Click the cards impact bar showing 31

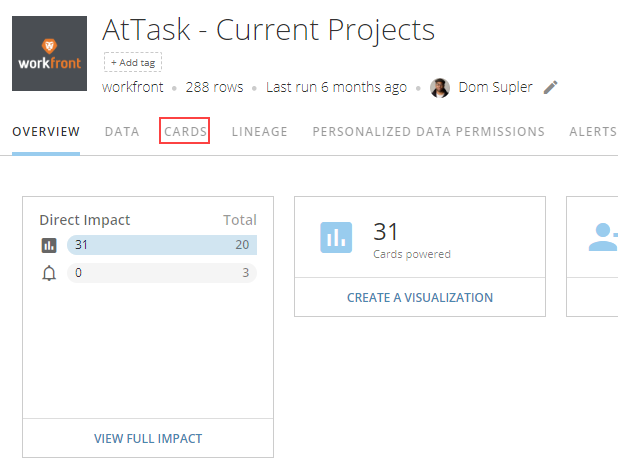point(161,245)
